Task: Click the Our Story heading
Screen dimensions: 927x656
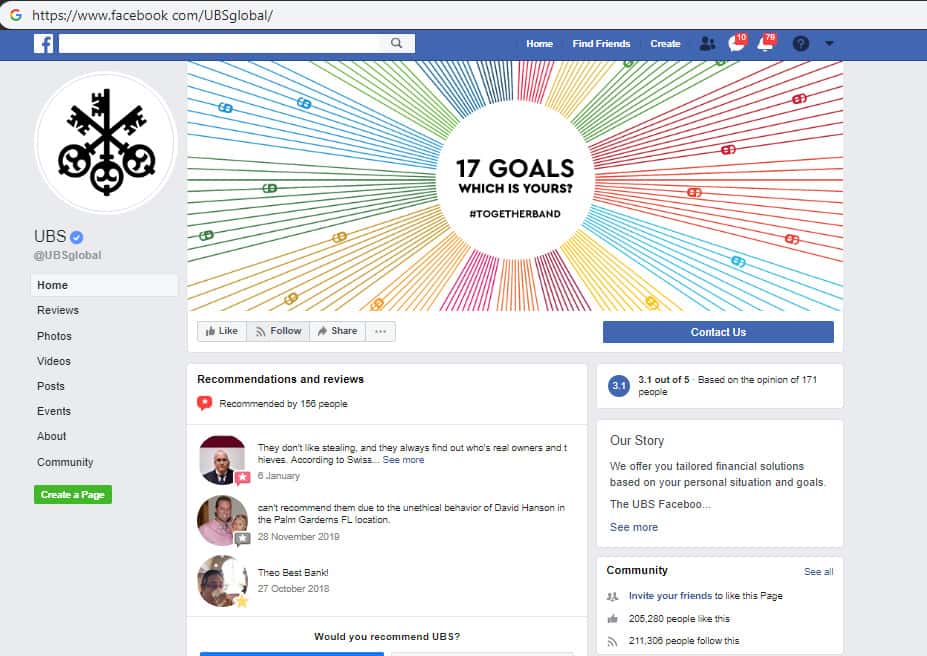Action: [x=637, y=441]
